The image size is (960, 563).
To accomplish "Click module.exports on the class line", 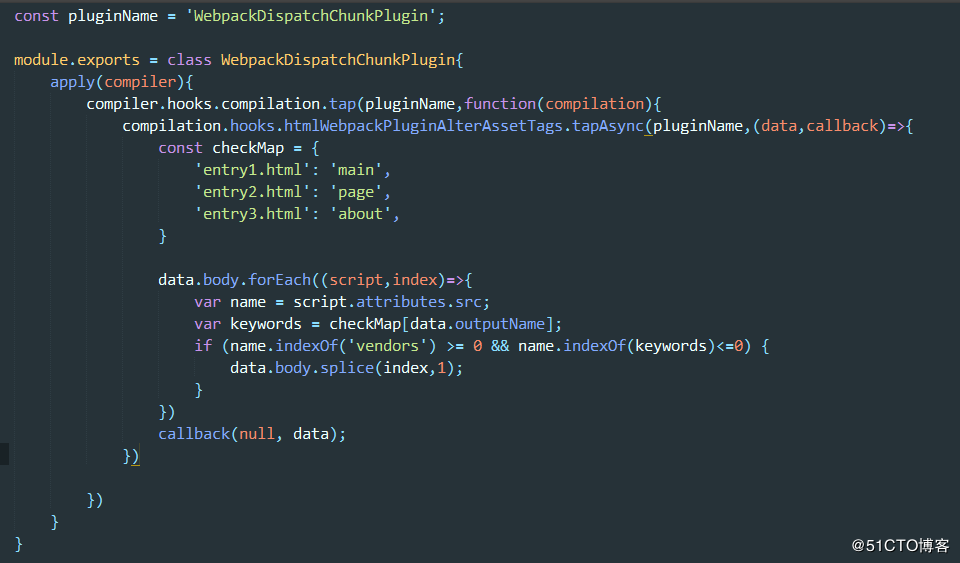I will pyautogui.click(x=77, y=60).
